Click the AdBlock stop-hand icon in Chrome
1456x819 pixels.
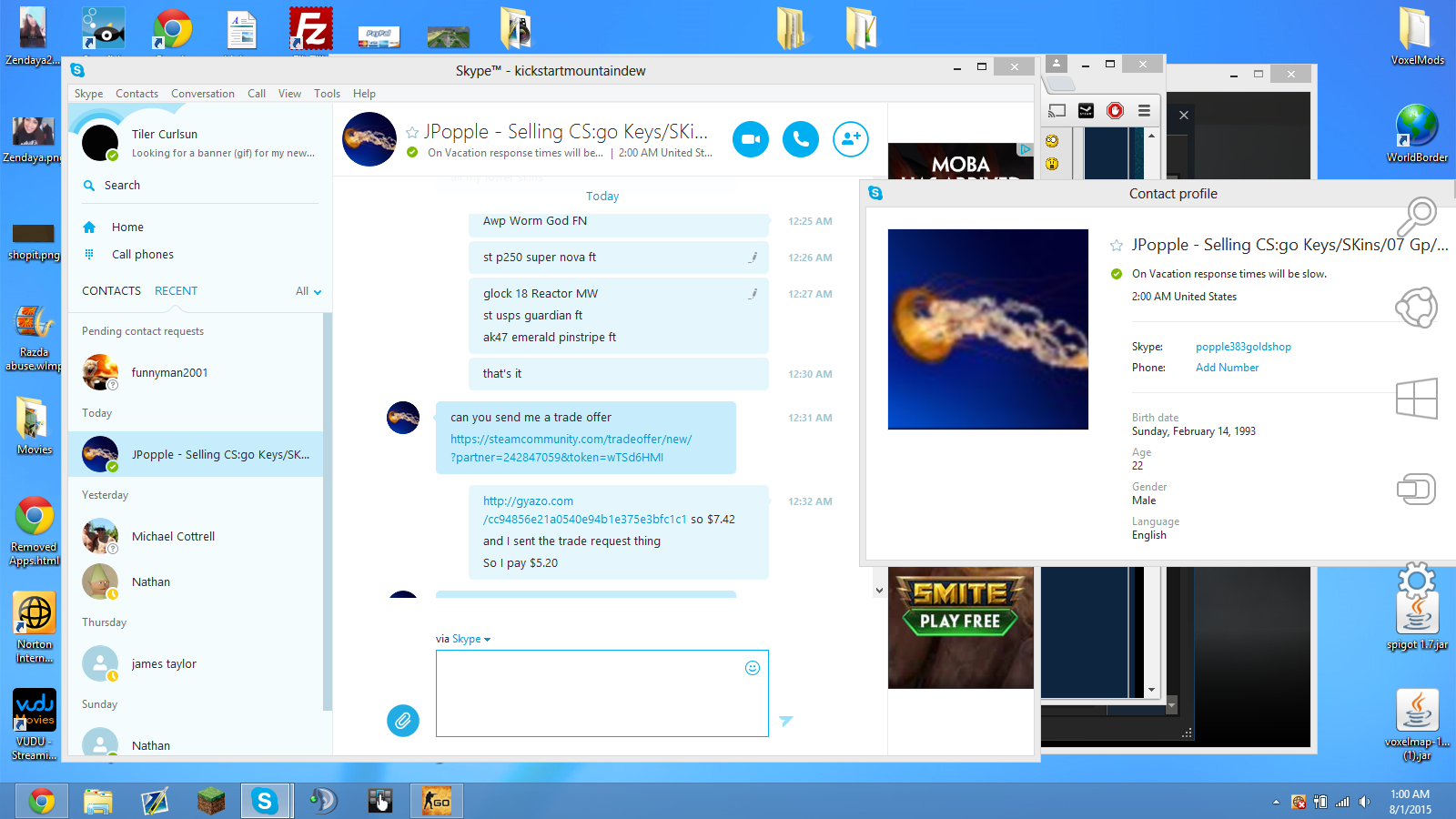[x=1115, y=111]
